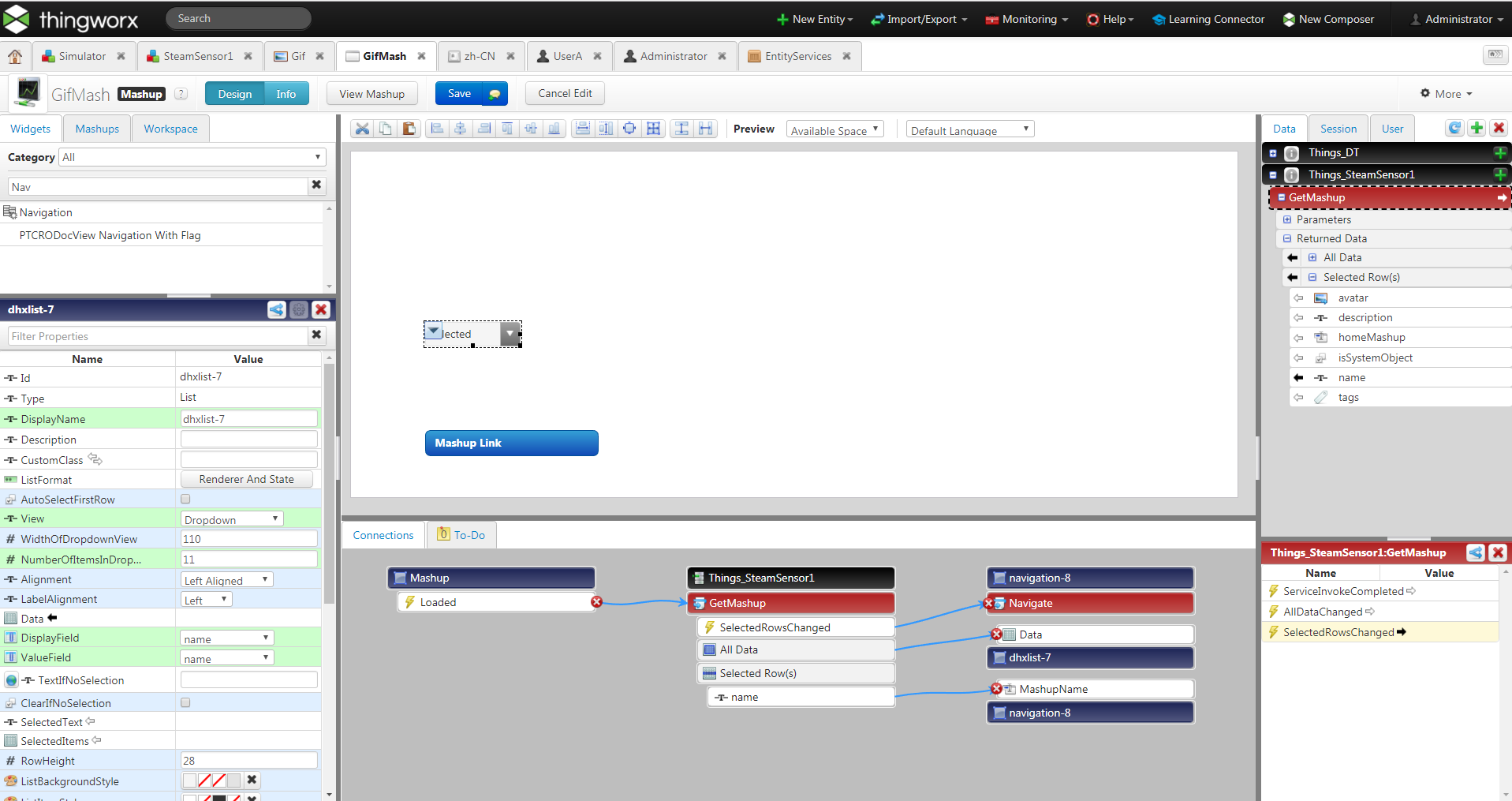Close the dhxlist-7 properties panel
The width and height of the screenshot is (1512, 801).
(321, 309)
